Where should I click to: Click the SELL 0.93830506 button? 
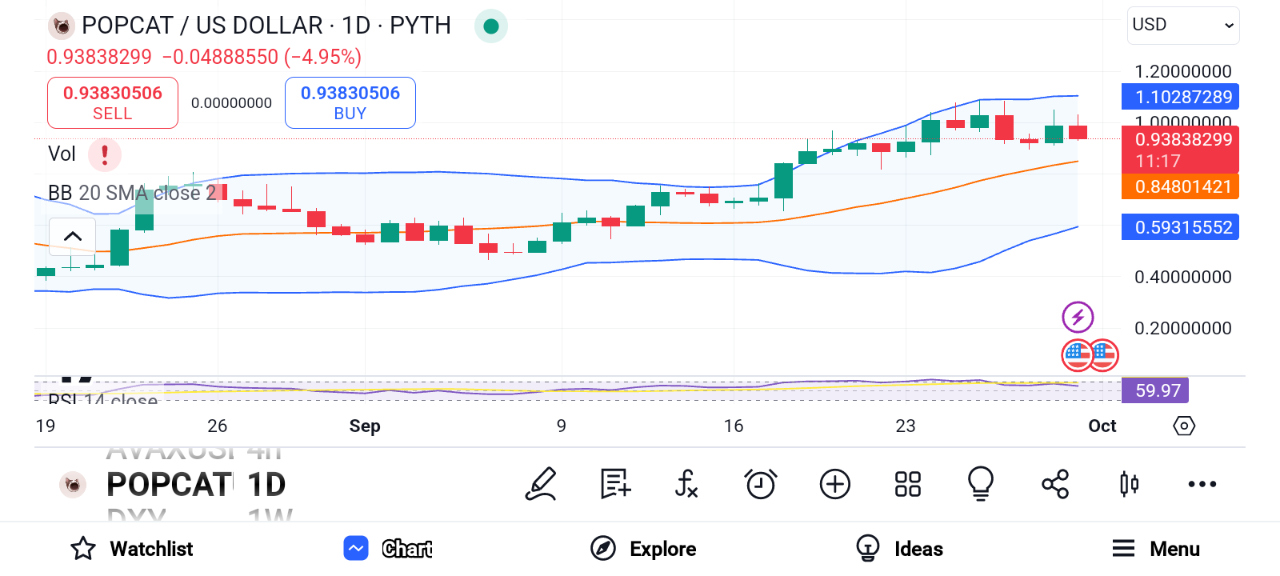113,103
